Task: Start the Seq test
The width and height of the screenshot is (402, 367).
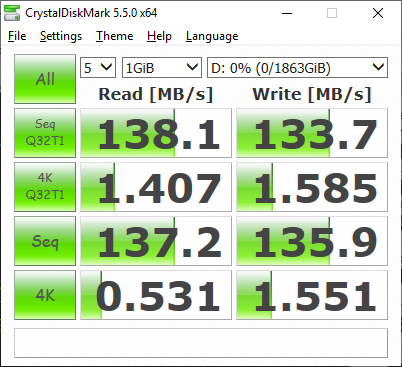Action: [x=45, y=241]
